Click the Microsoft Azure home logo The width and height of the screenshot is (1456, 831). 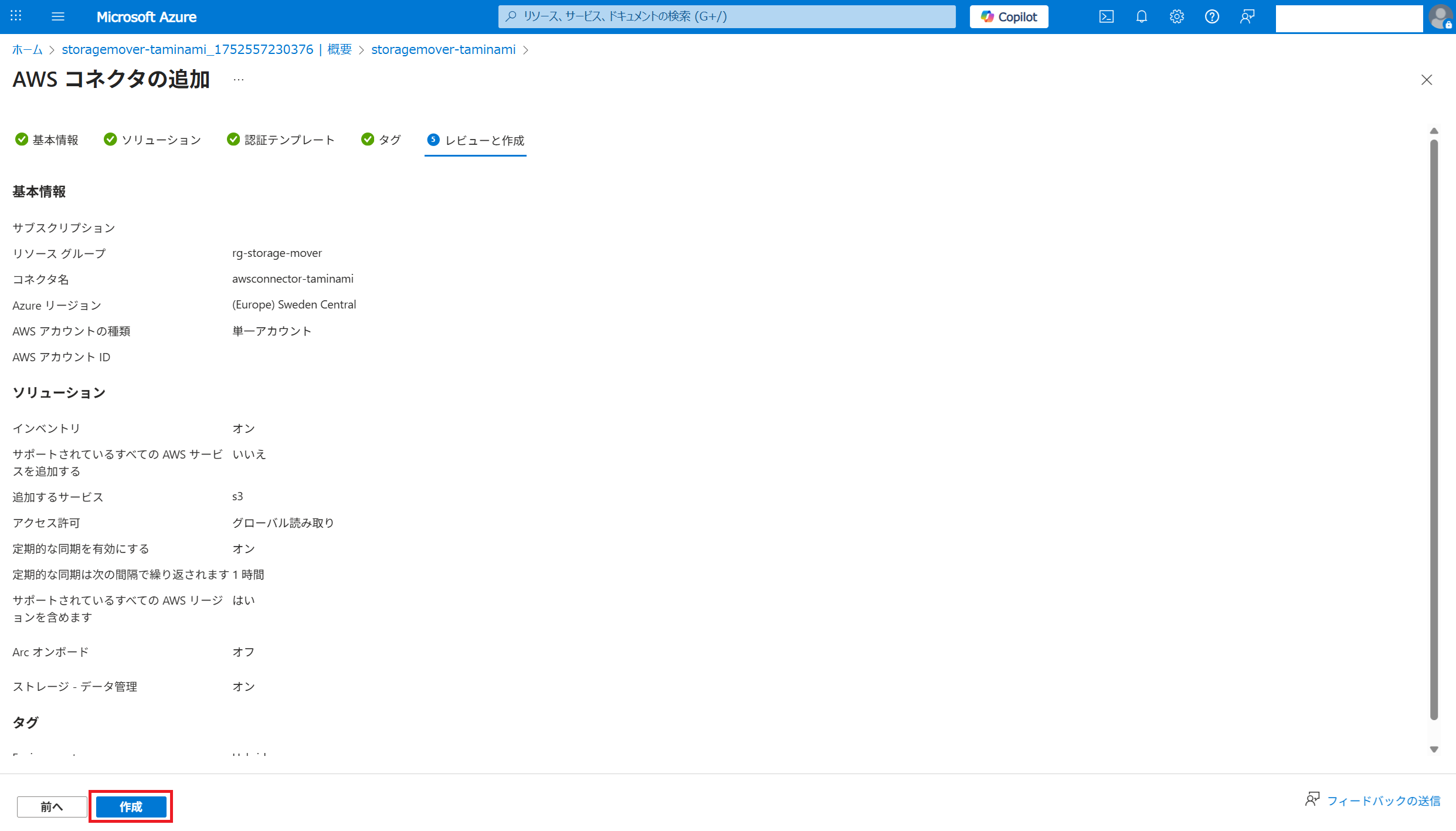(147, 17)
